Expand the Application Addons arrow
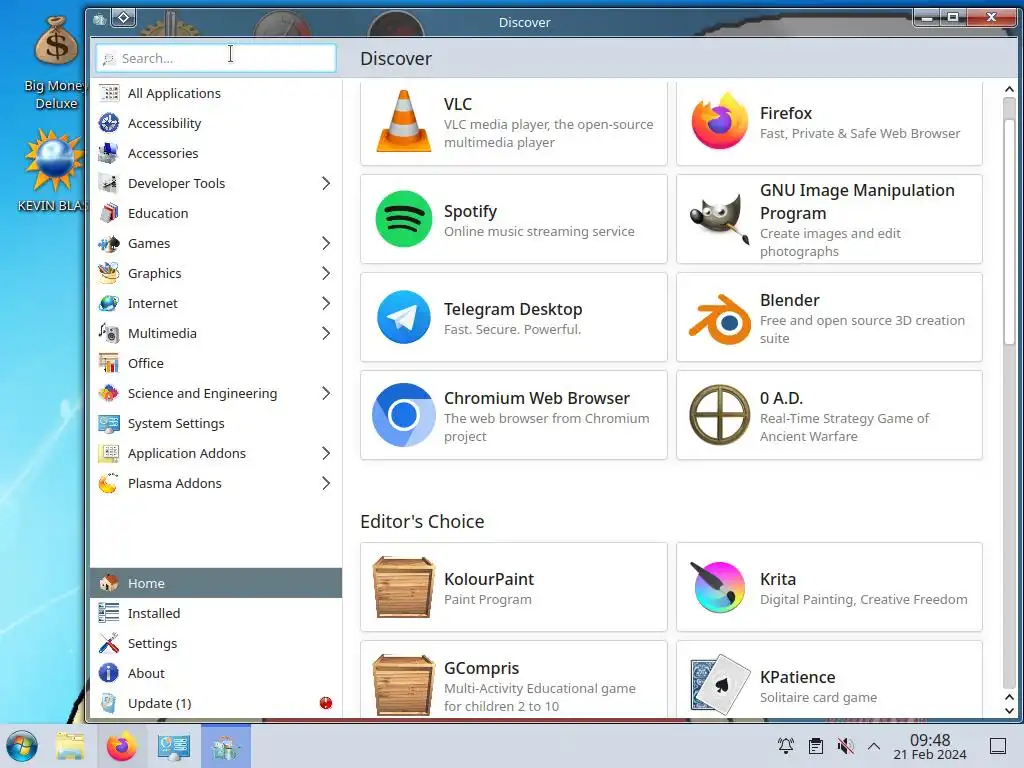1024x768 pixels. [x=326, y=453]
